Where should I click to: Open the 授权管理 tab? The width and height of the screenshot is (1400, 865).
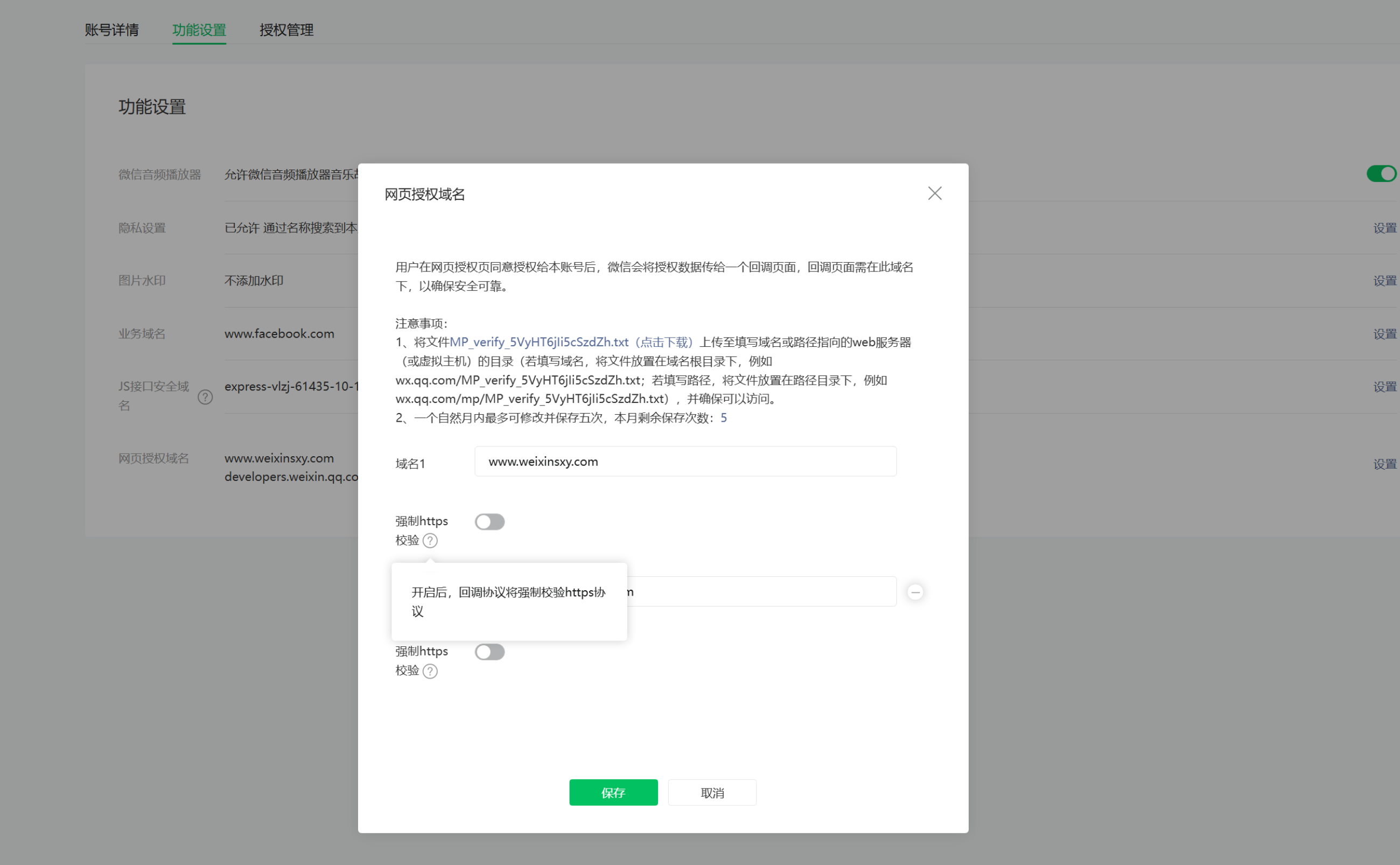286,30
